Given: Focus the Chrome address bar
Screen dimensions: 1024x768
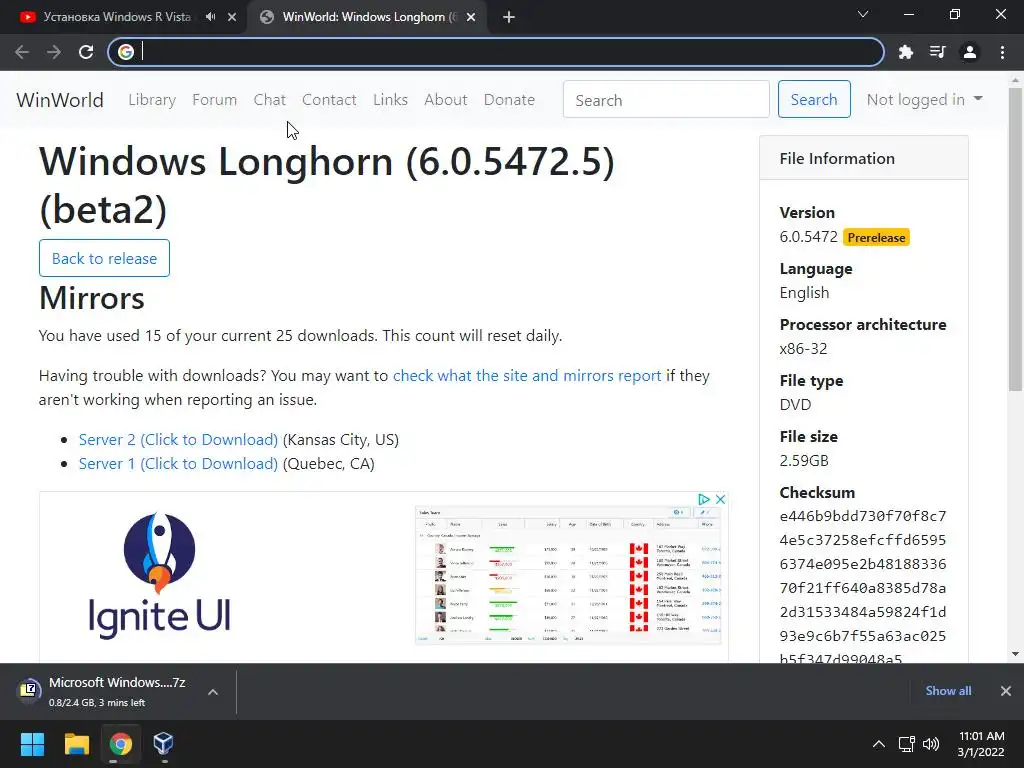Looking at the screenshot, I should pyautogui.click(x=496, y=52).
